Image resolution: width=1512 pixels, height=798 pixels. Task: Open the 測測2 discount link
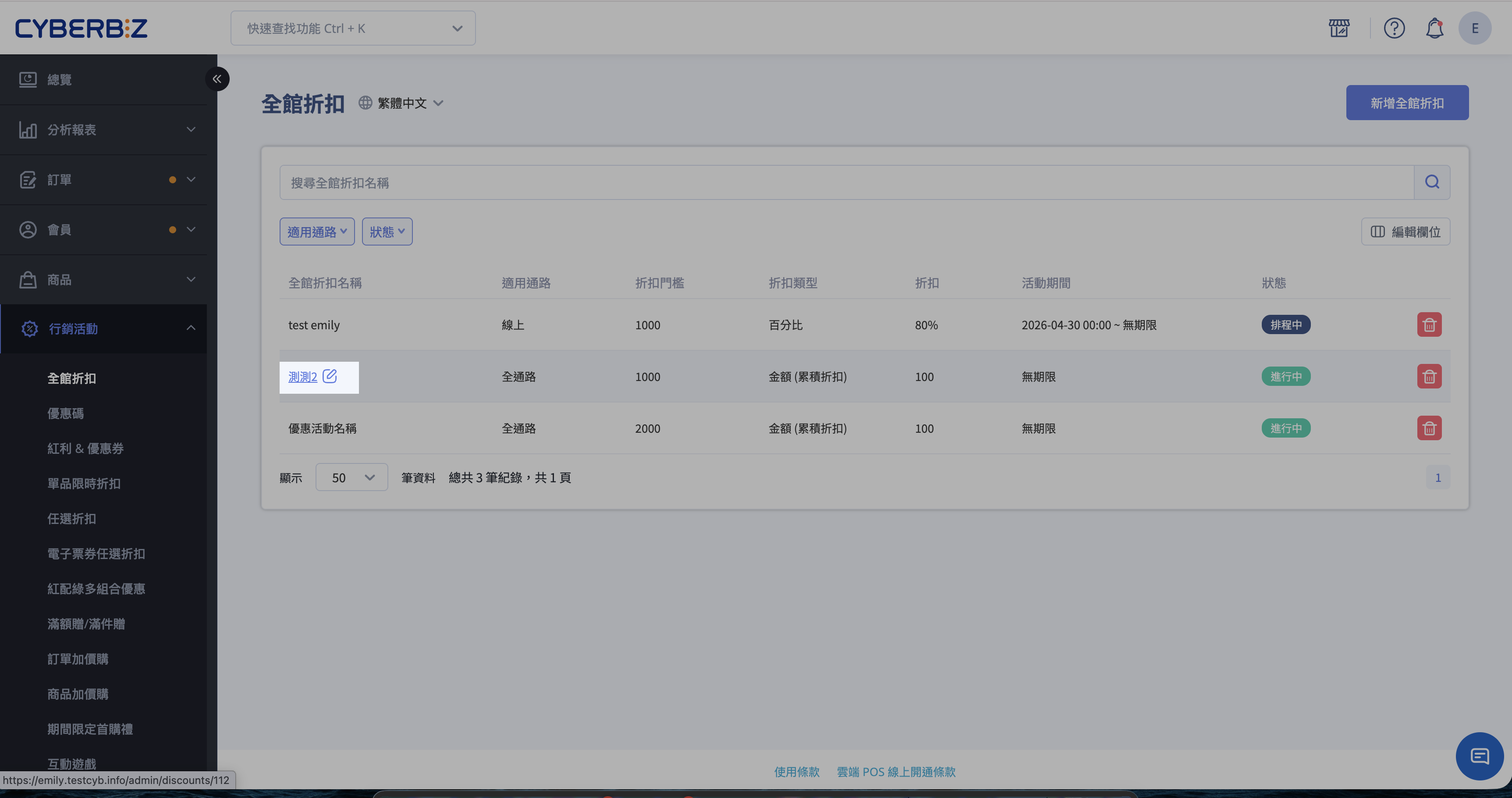coord(303,377)
